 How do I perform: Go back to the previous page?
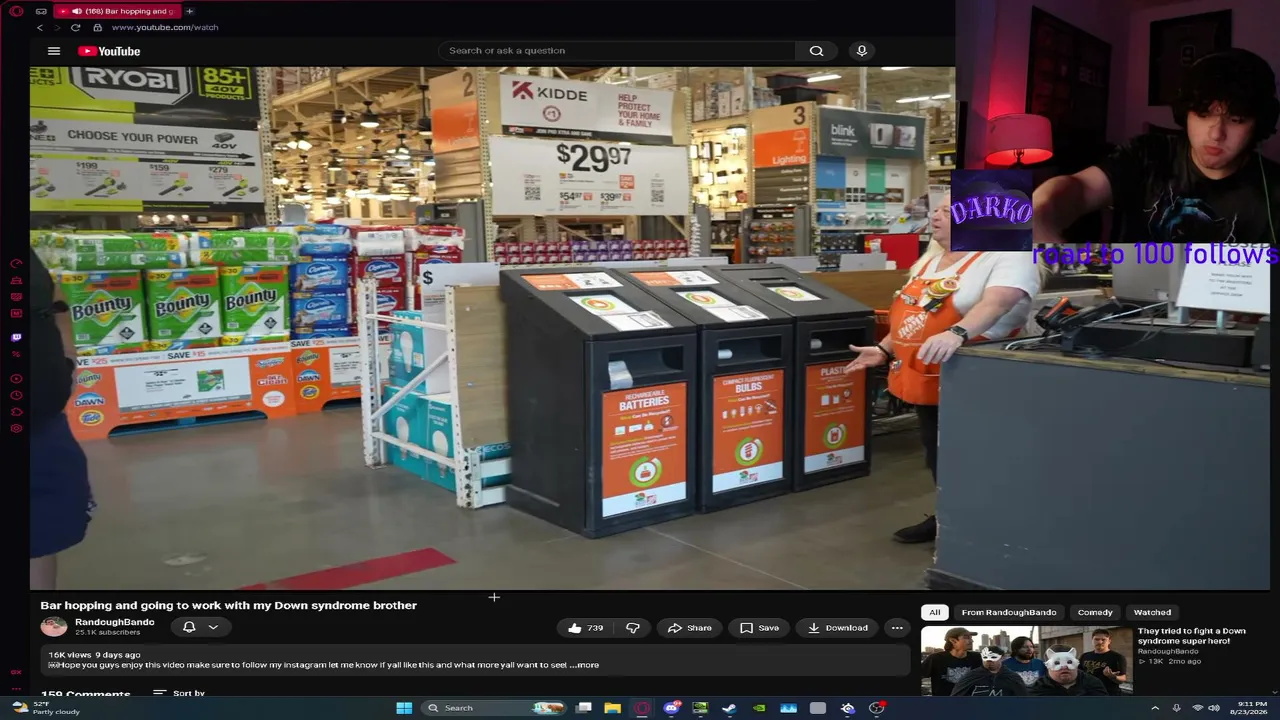[x=40, y=27]
